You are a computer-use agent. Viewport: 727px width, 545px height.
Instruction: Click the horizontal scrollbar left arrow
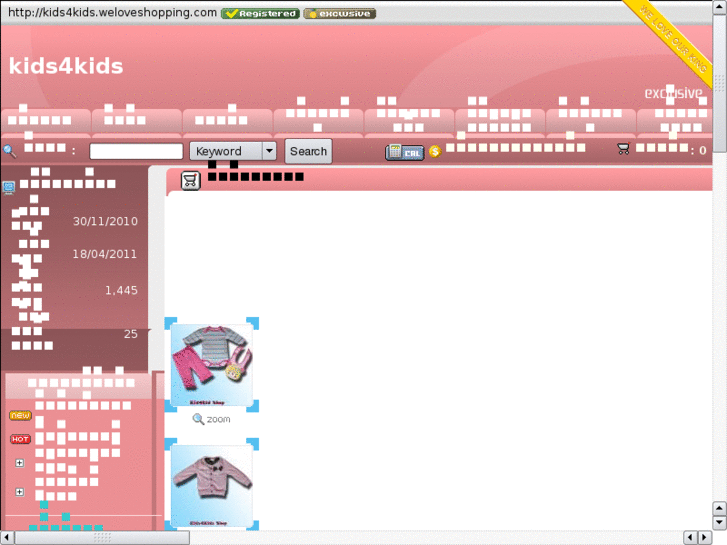coord(6,538)
